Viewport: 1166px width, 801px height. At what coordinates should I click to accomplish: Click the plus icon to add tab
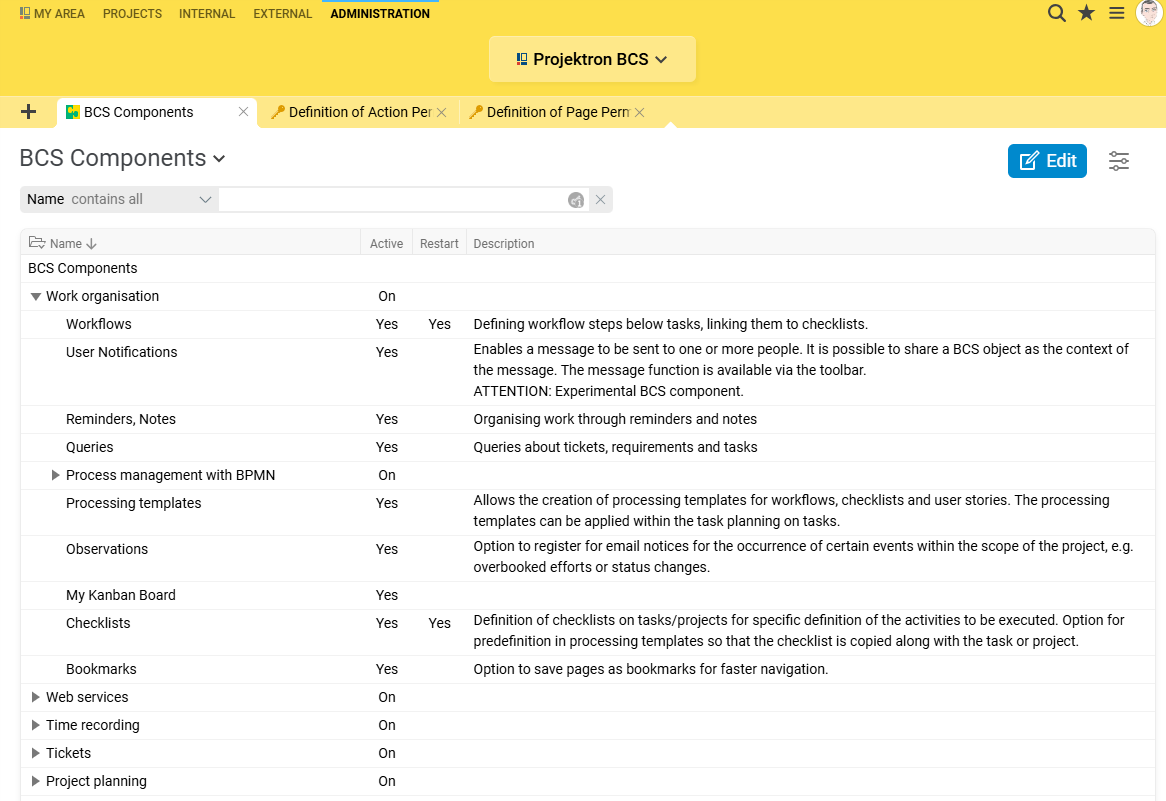[x=28, y=112]
